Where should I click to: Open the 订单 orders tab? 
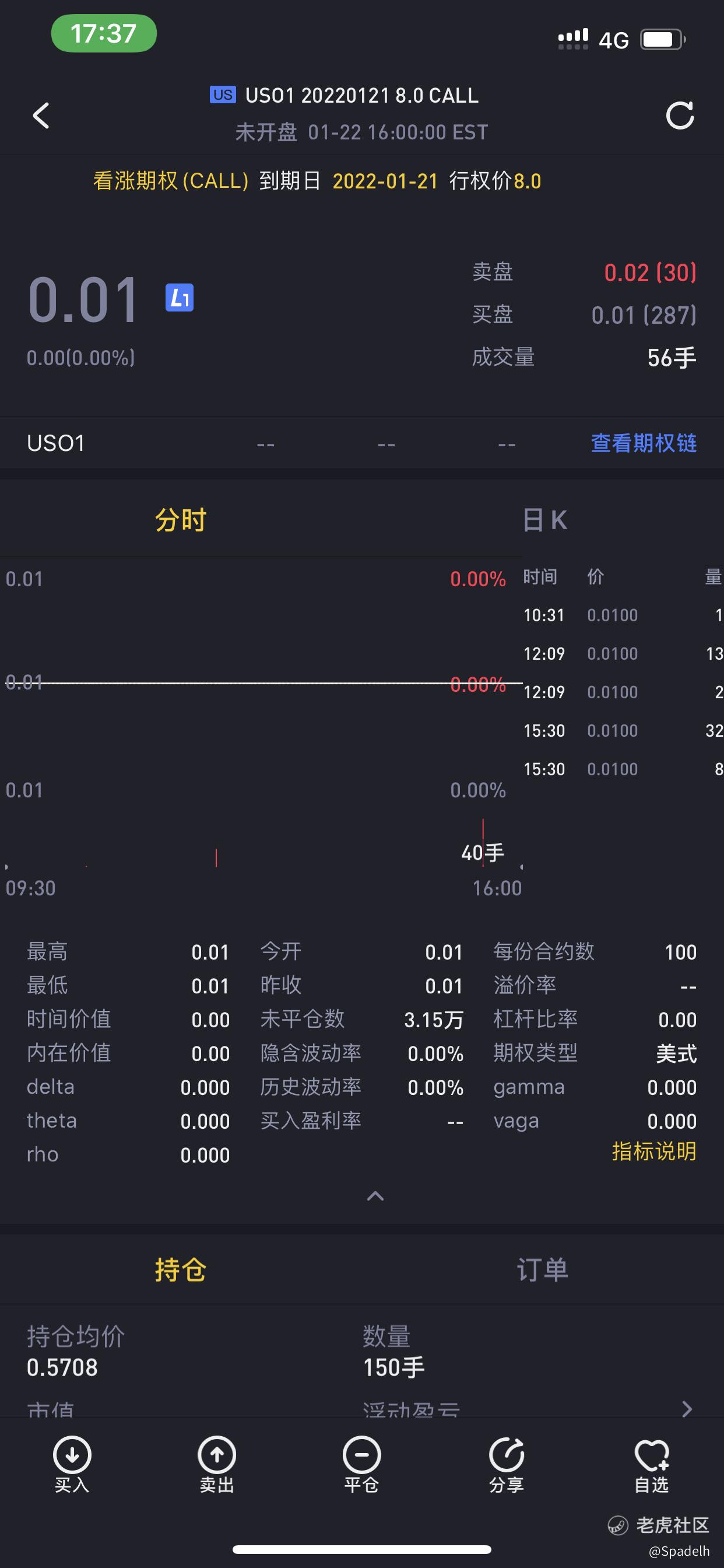pos(542,1270)
